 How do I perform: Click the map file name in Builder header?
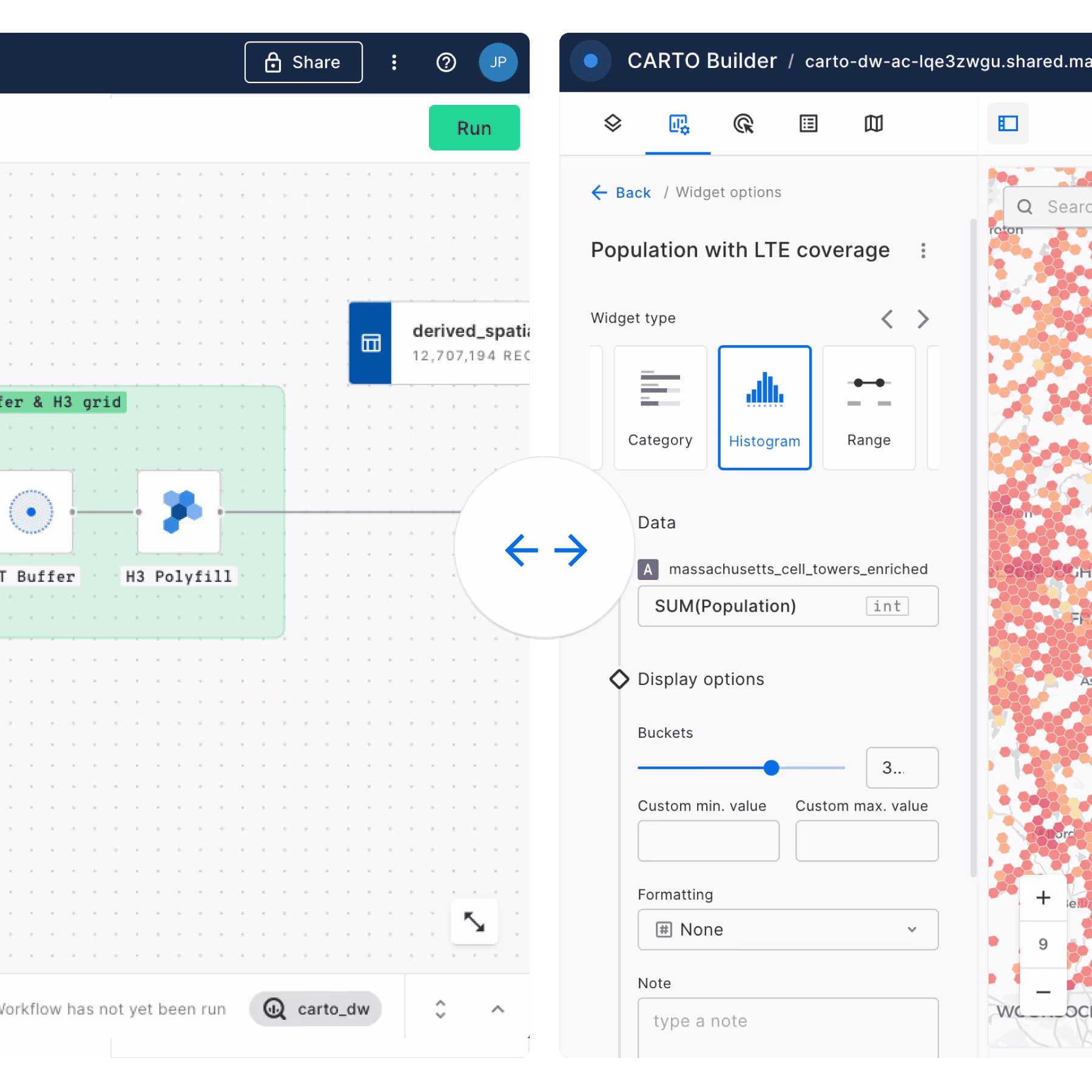948,61
